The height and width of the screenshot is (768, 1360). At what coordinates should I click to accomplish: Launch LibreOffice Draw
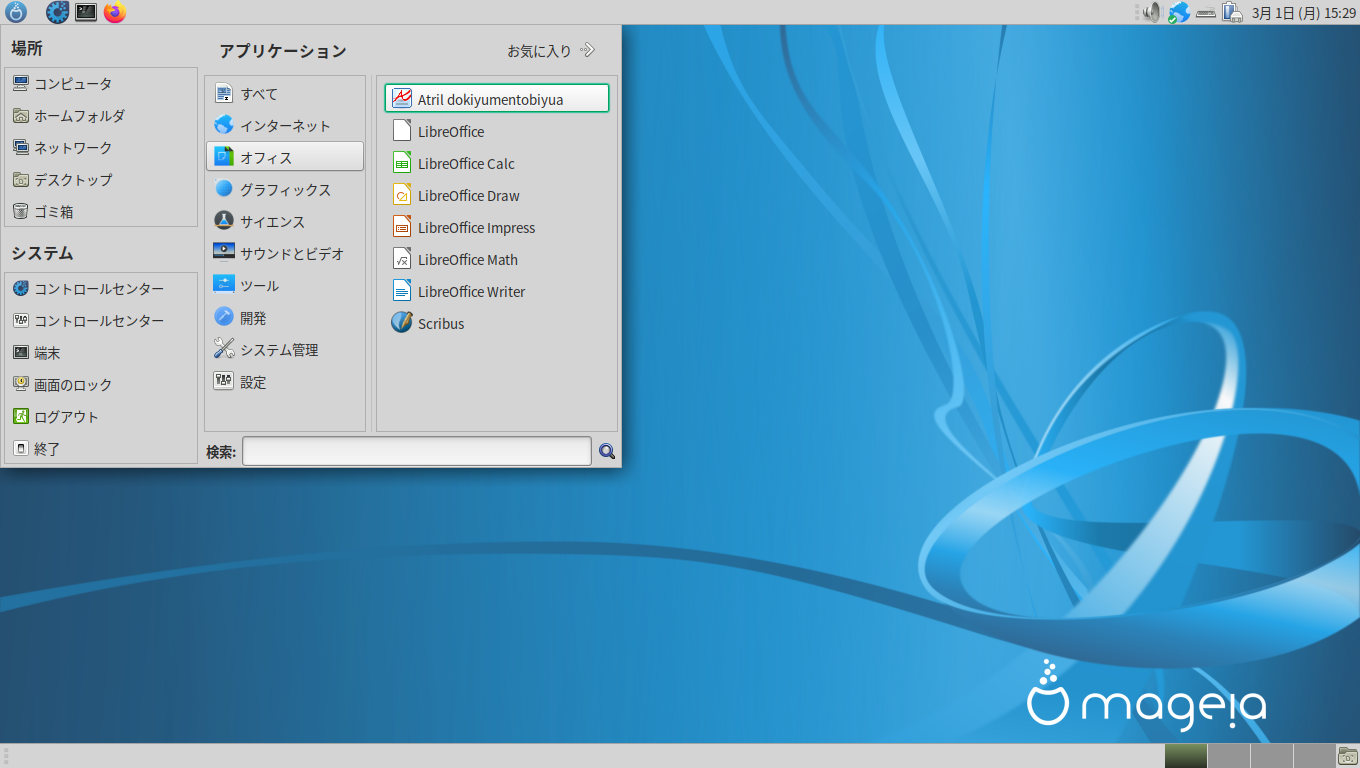pos(496,196)
